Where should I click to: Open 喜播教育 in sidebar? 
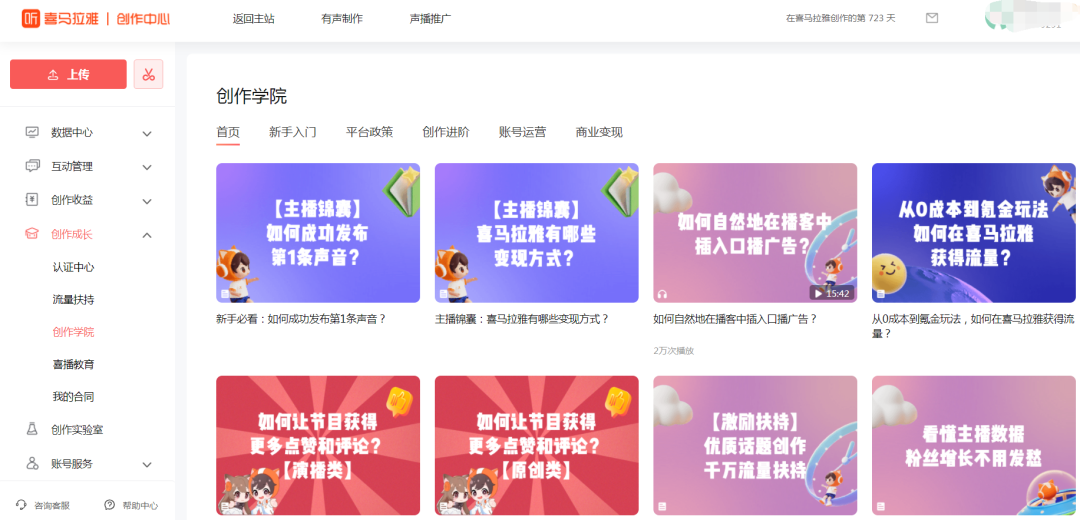74,364
